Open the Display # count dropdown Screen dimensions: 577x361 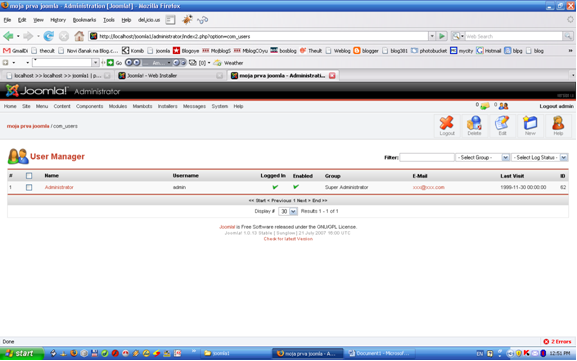pos(288,211)
